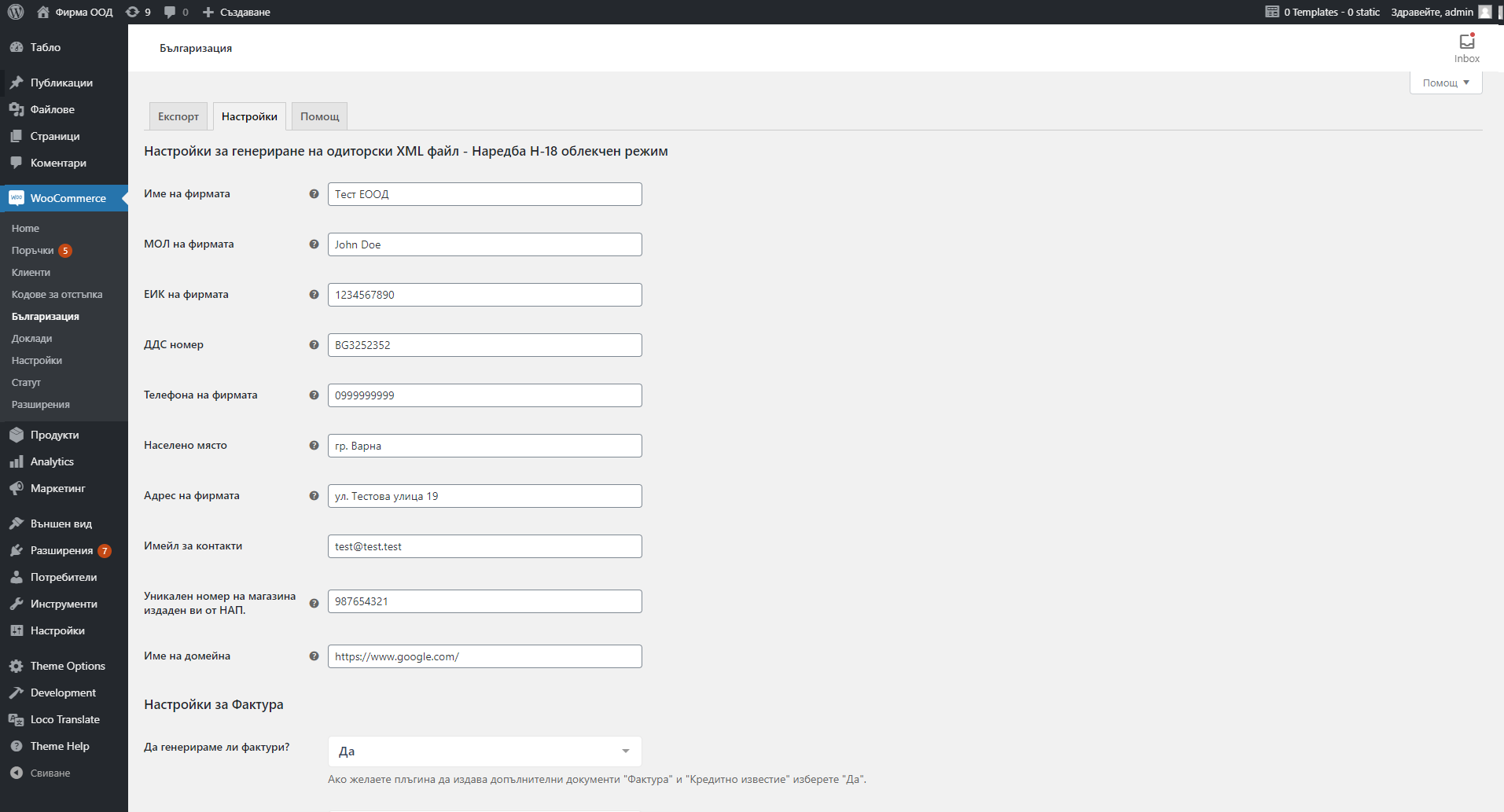Open the Inbox icon
Viewport: 1504px width, 812px height.
1466,48
